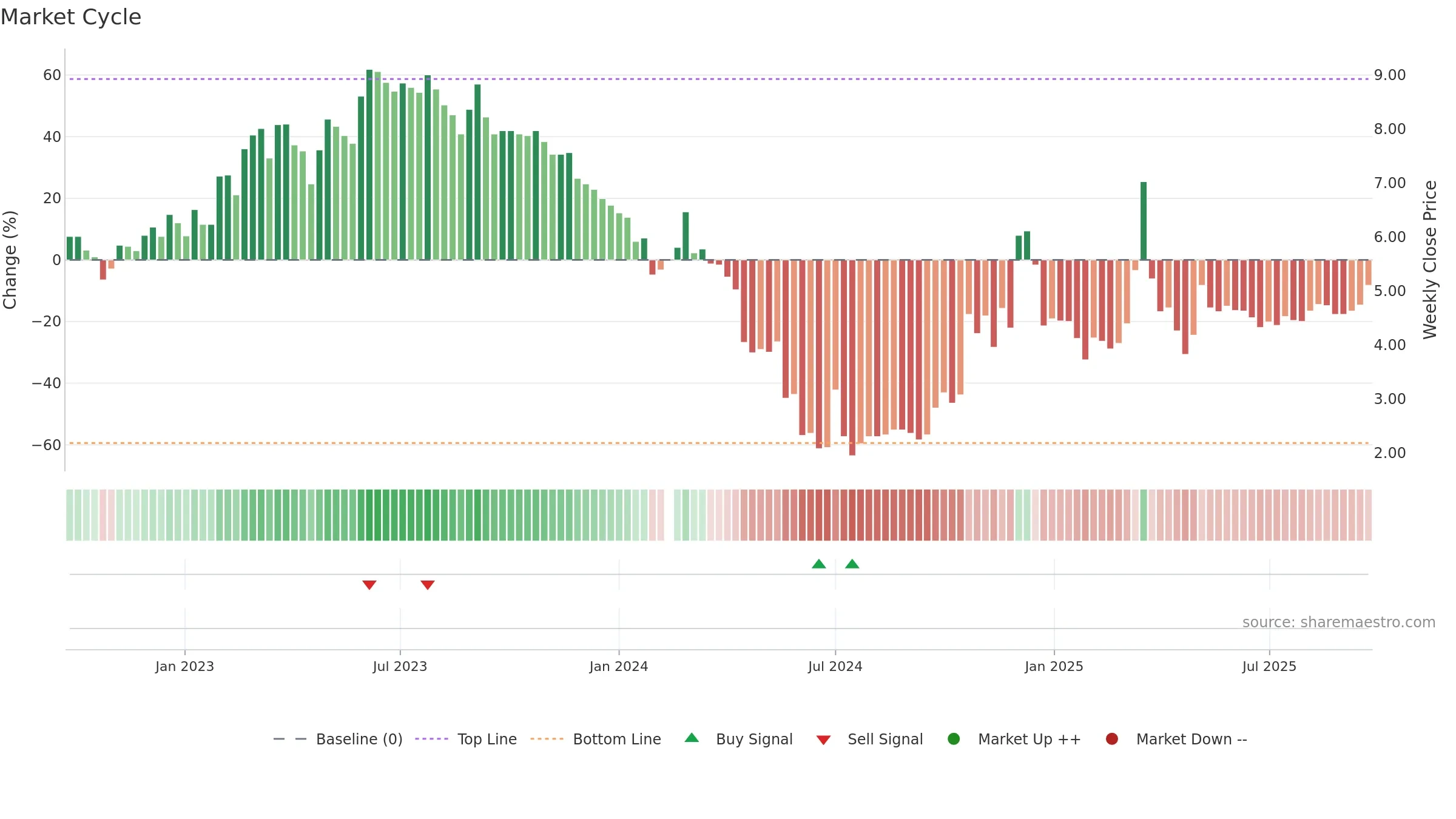Click the Jan 2025 axis label
Screen dimensions: 1456x819
[1054, 667]
